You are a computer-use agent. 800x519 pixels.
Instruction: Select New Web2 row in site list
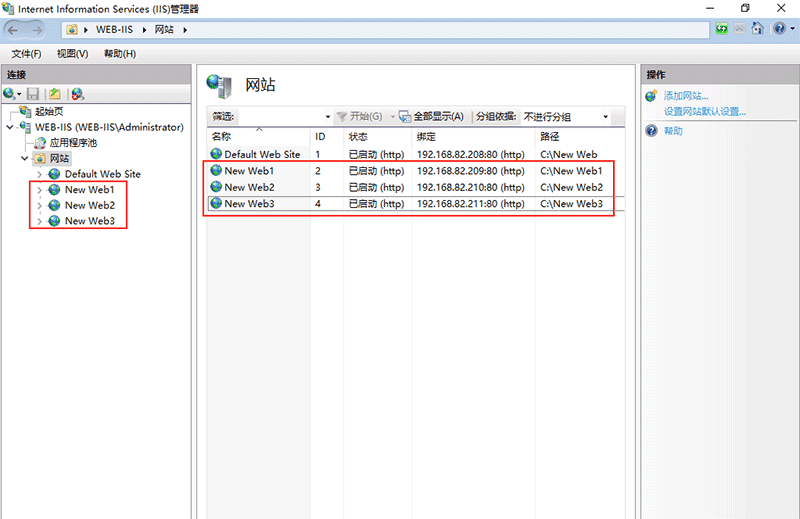click(x=416, y=187)
